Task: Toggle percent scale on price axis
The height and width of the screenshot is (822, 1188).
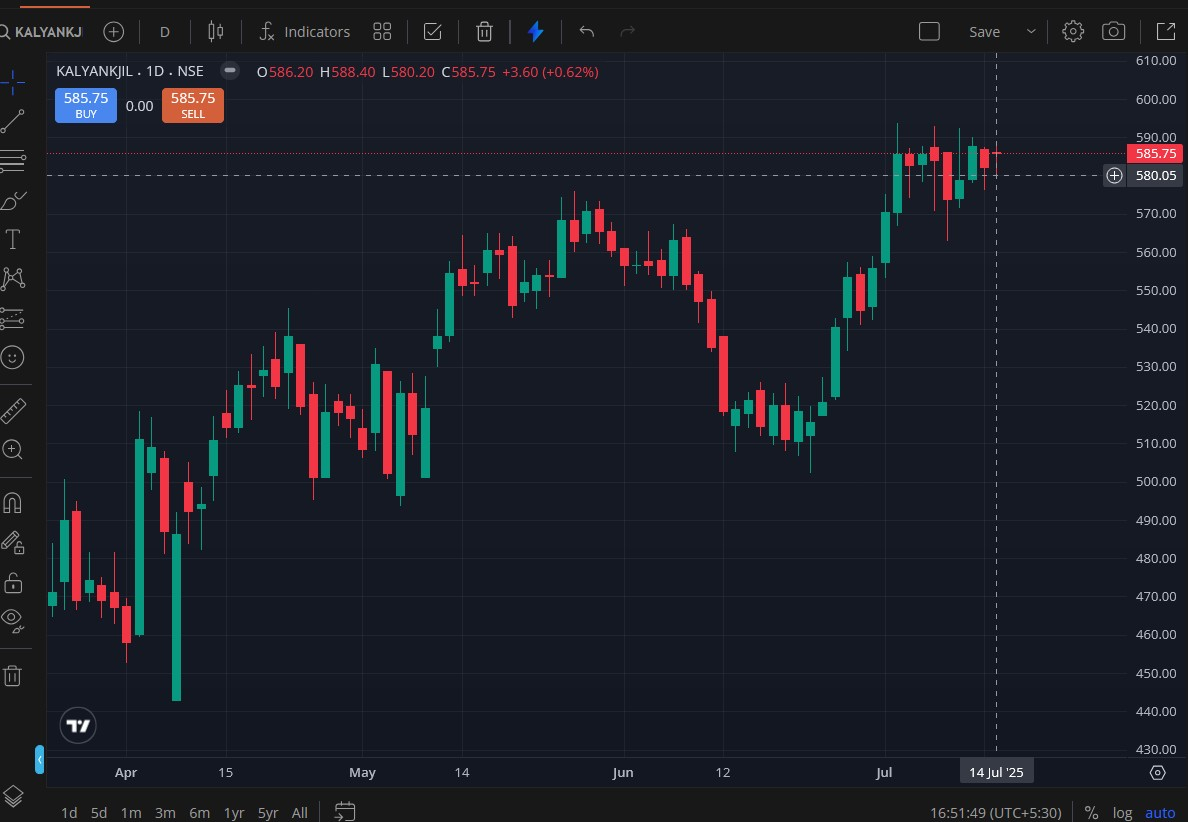Action: pos(1091,813)
